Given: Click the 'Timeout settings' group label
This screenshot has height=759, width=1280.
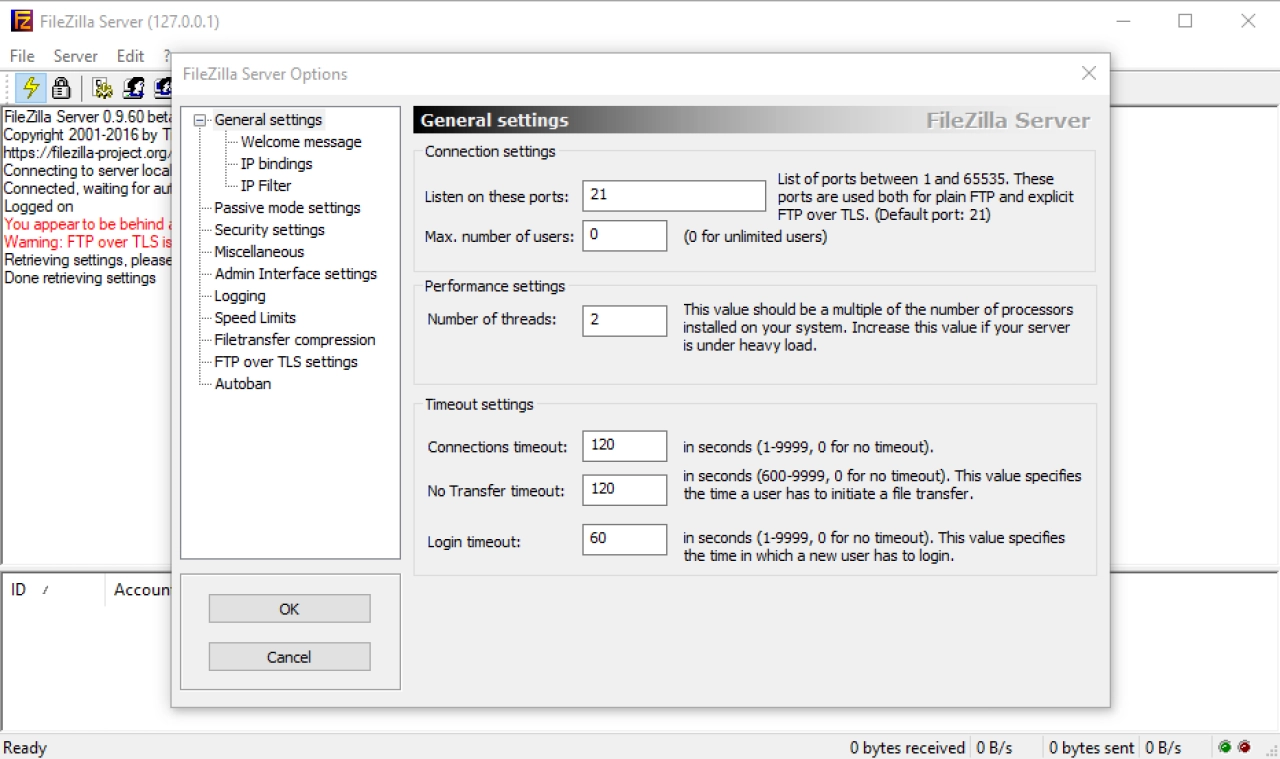Looking at the screenshot, I should 479,405.
